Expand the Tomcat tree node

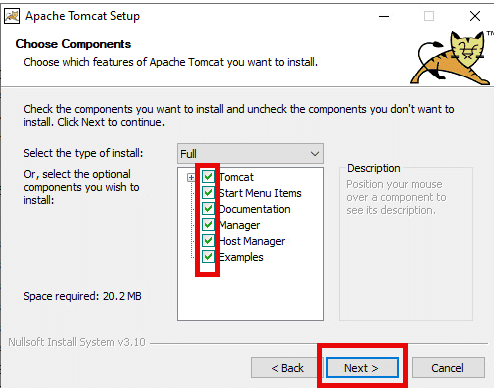[x=191, y=177]
